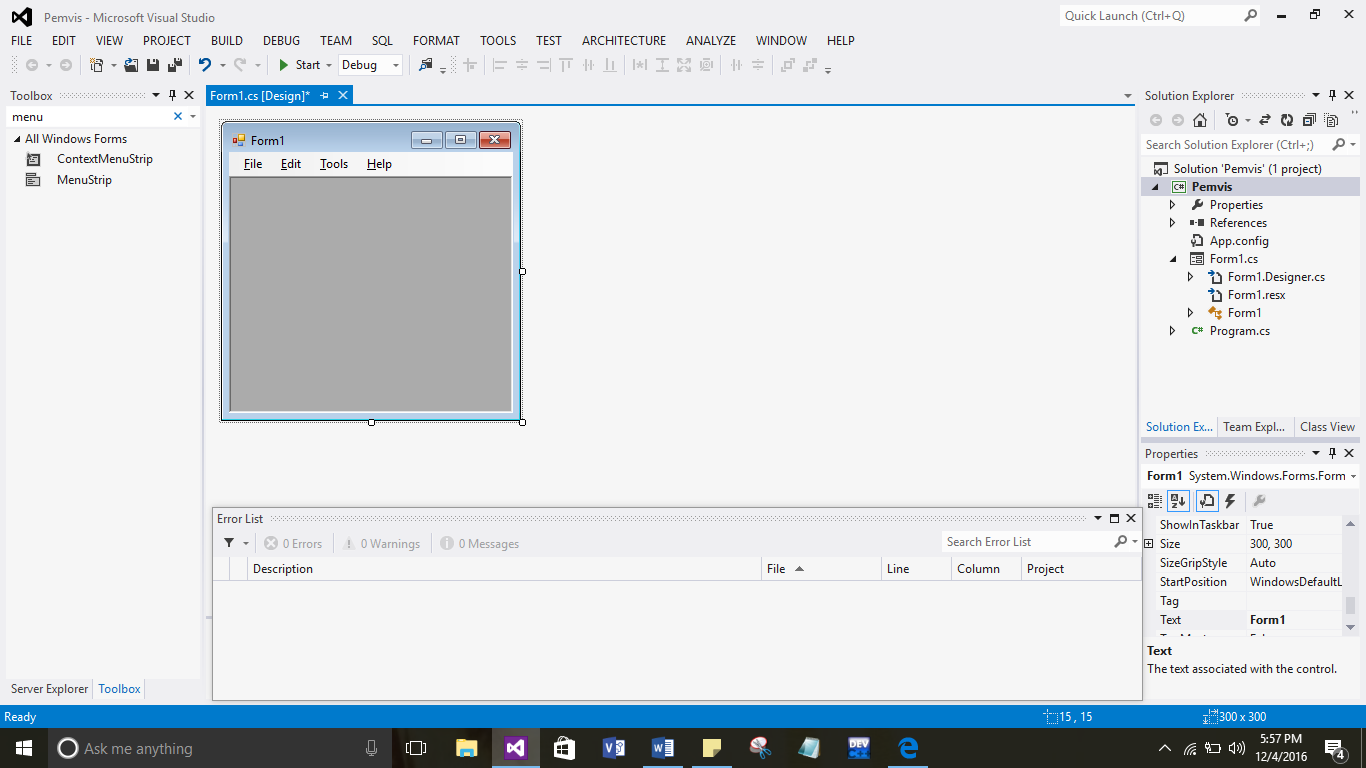Open the ARCHITECTURE menu
The width and height of the screenshot is (1366, 768).
(624, 41)
